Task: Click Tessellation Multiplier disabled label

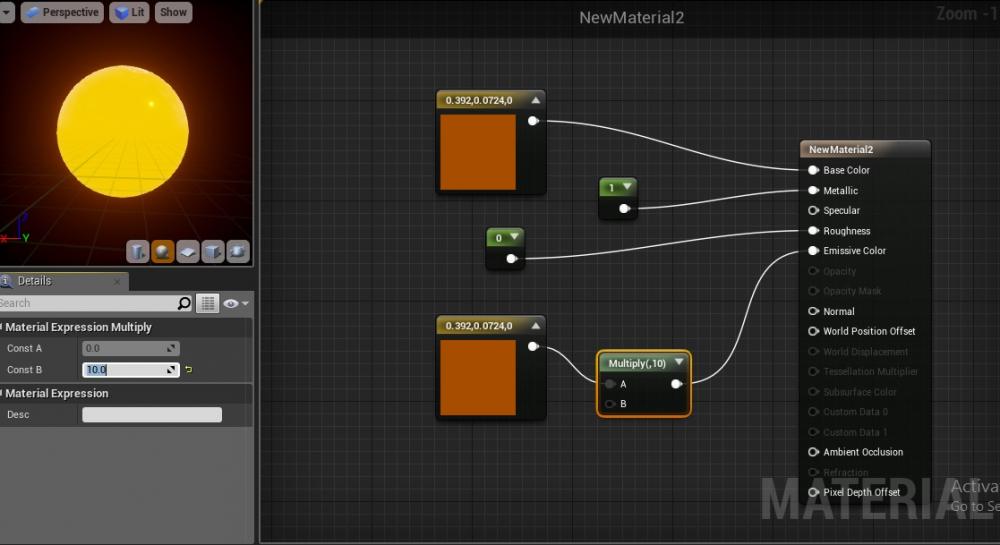Action: coord(871,372)
